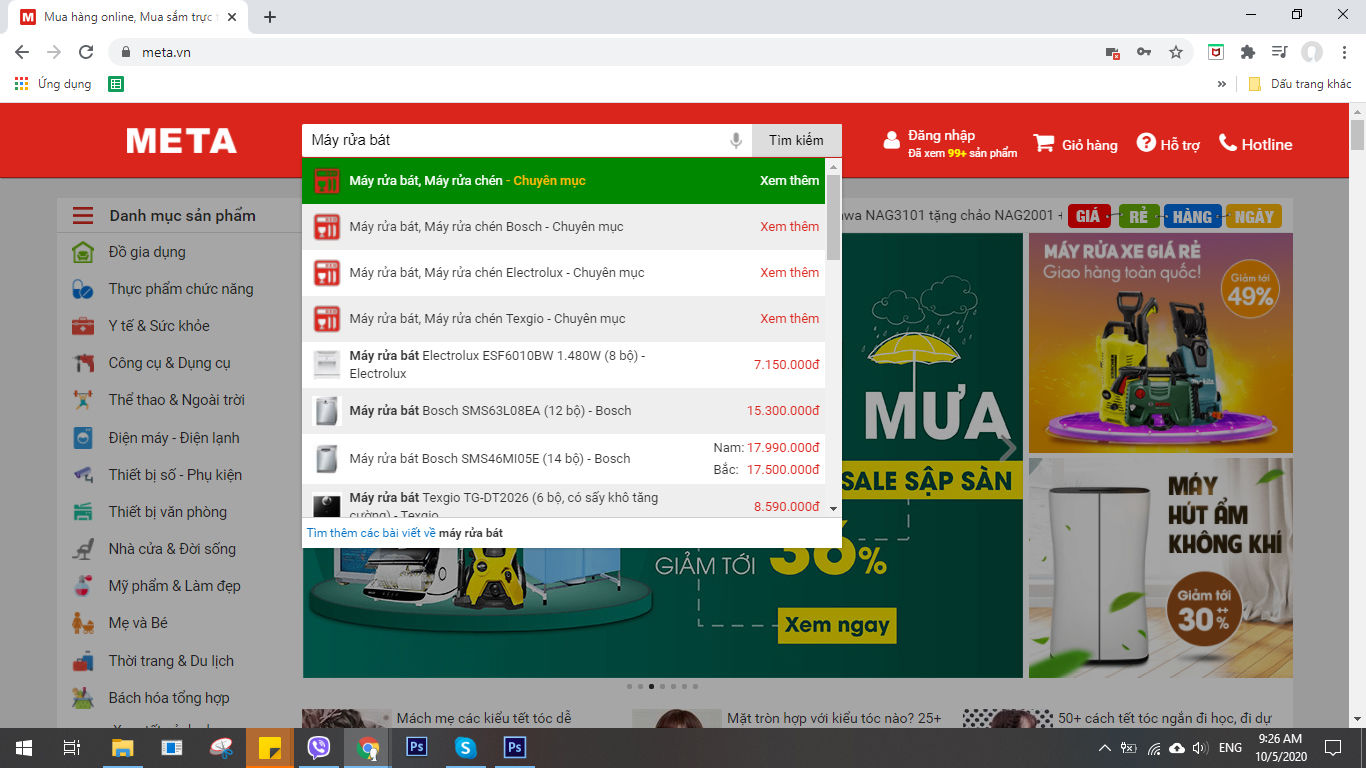Click the dishwasher icon in the green suggestion row
The image size is (1366, 768).
pos(327,181)
